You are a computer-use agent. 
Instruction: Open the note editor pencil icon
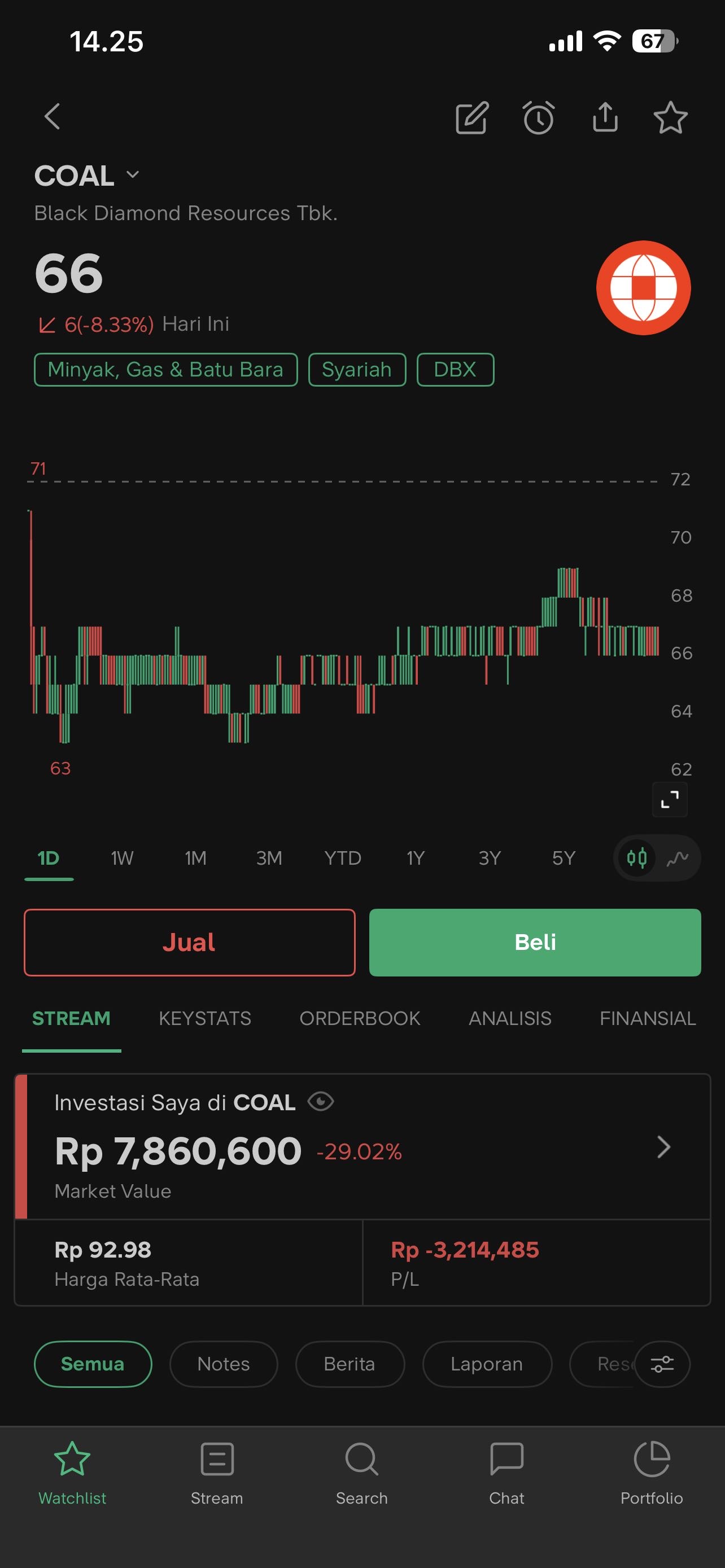(472, 117)
